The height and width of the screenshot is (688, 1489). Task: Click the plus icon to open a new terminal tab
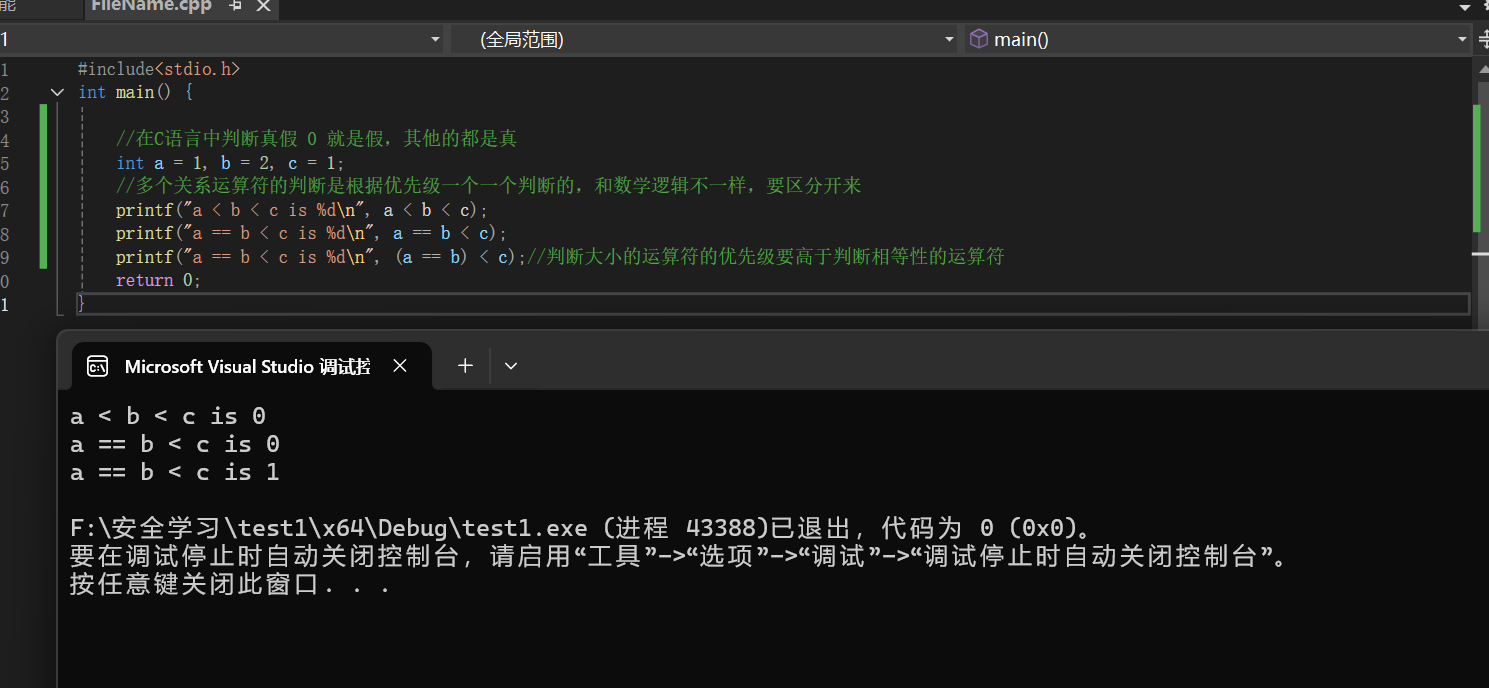click(464, 365)
